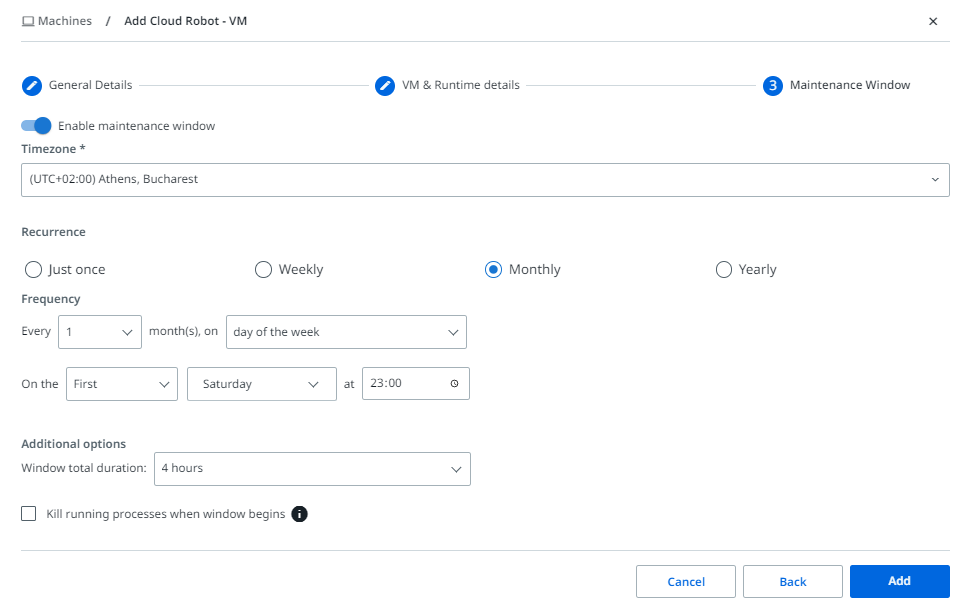Click the Add Cloud Robot - VM breadcrumb text
The height and width of the screenshot is (614, 966).
[x=185, y=21]
